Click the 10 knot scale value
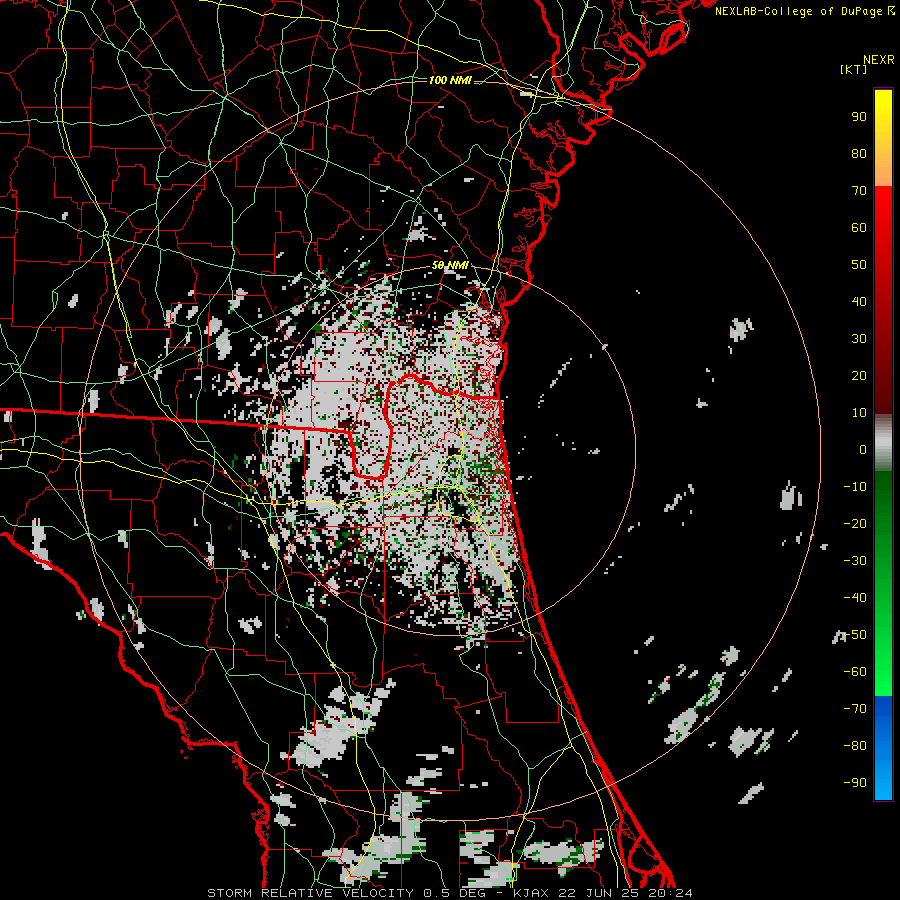 (859, 413)
